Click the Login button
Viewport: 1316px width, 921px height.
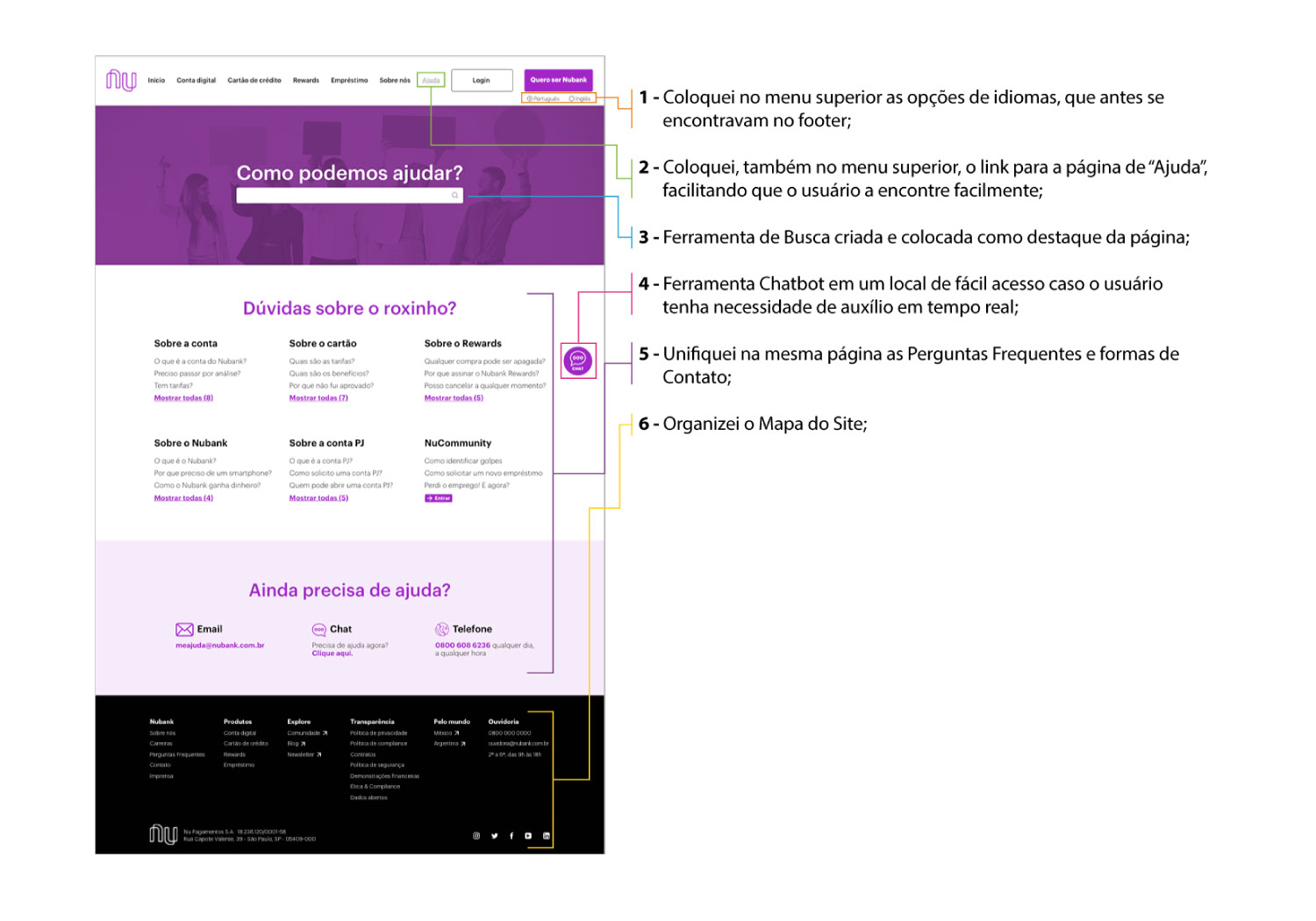(x=482, y=81)
